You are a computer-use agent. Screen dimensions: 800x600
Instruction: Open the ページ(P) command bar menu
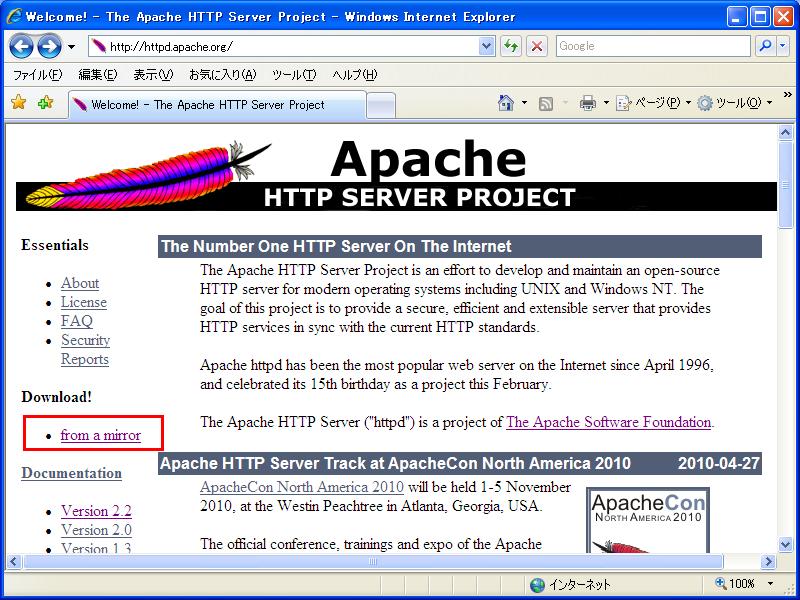pos(654,103)
